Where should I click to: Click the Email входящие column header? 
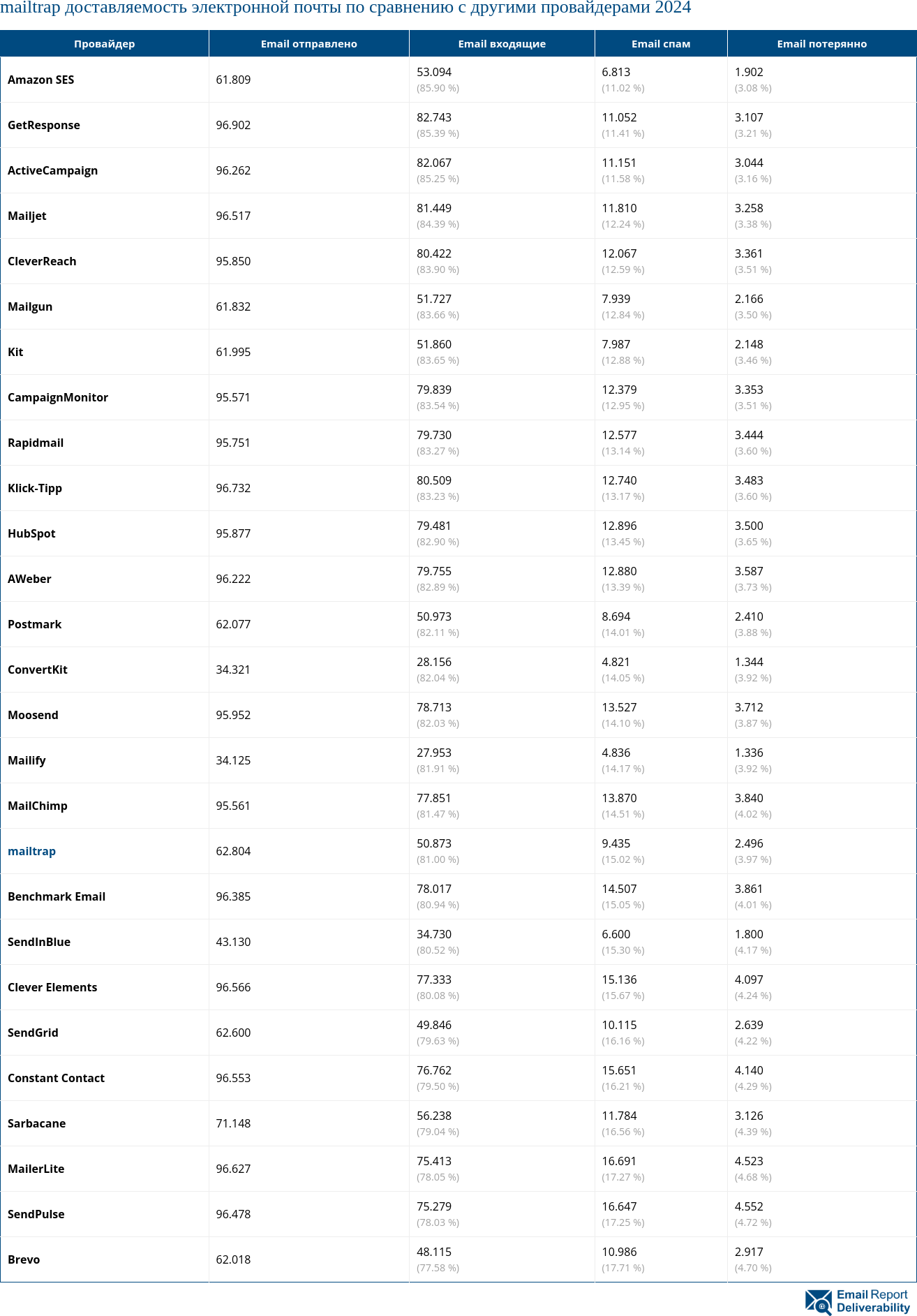coord(502,44)
